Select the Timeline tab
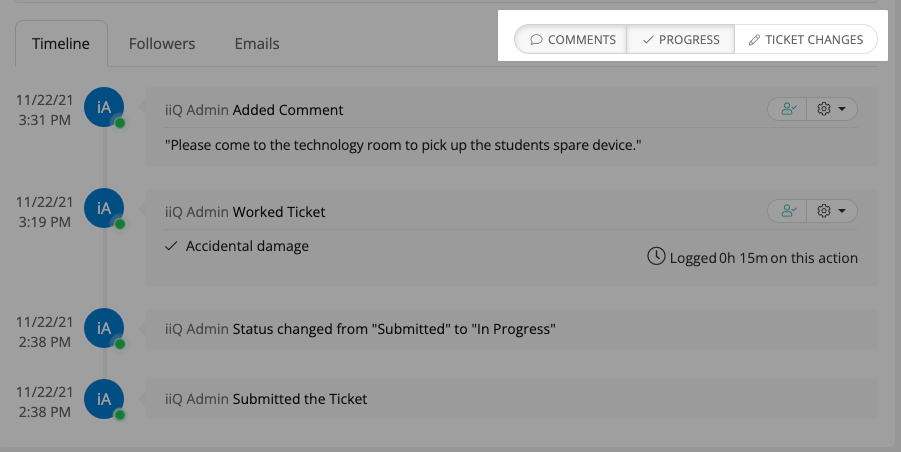This screenshot has height=452, width=901. 61,44
